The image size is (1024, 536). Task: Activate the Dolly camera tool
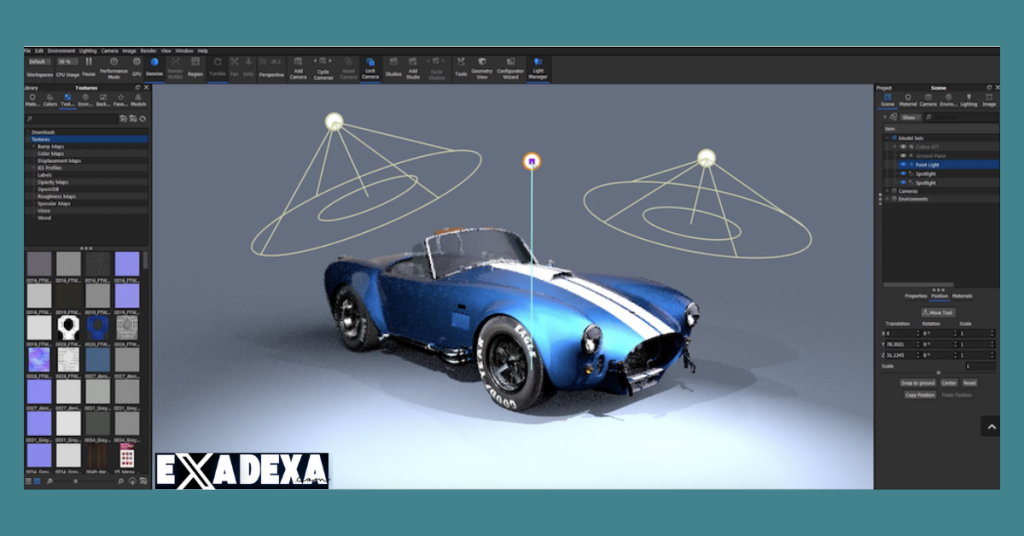coord(248,67)
